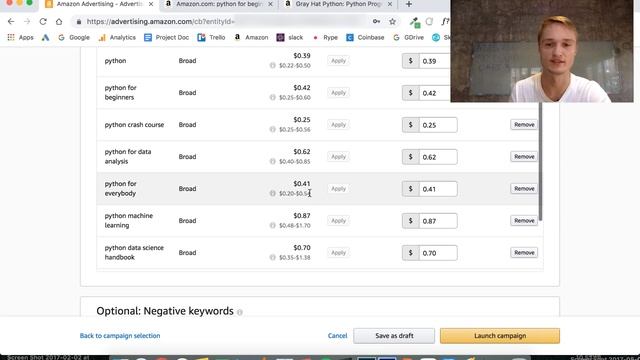
Task: Edit bid field for python for beginners
Action: point(435,93)
